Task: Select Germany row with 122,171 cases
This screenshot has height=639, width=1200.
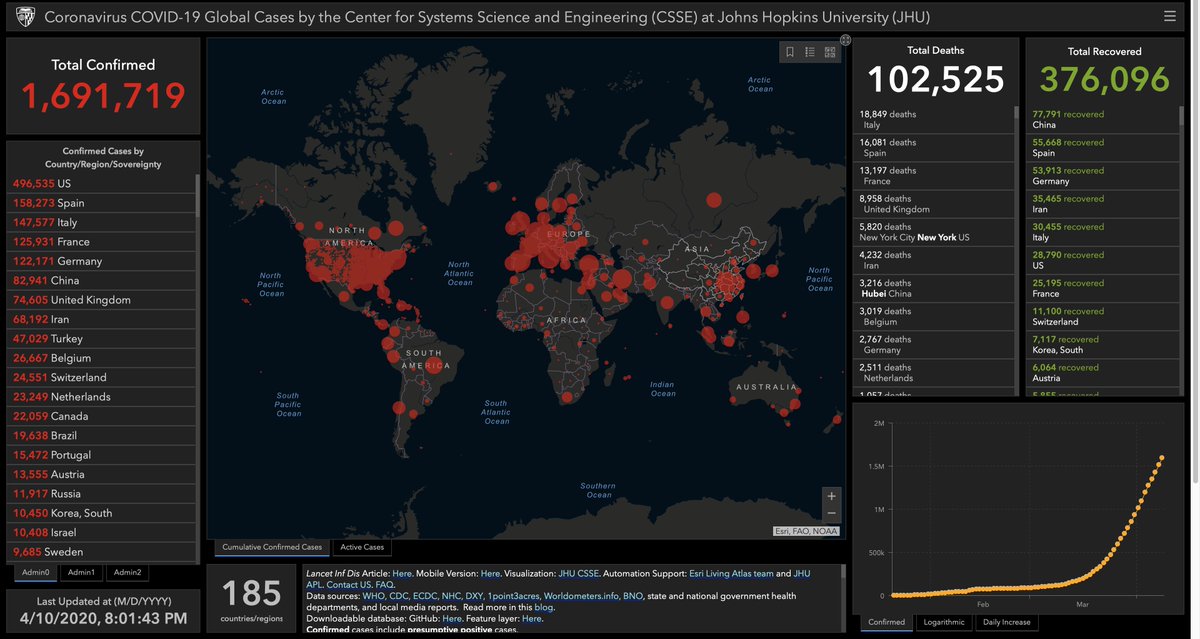Action: click(x=102, y=261)
